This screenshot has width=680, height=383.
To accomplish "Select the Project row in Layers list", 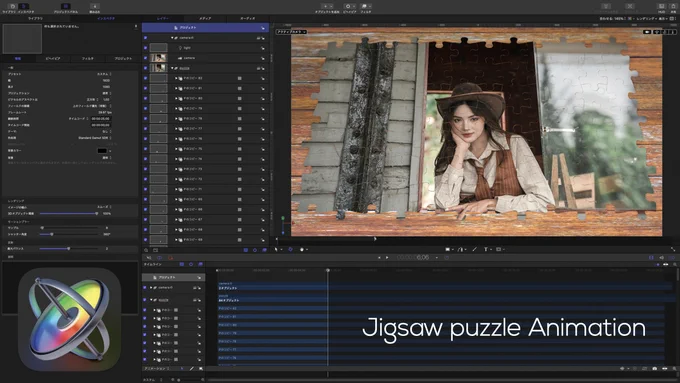I will click(x=205, y=28).
